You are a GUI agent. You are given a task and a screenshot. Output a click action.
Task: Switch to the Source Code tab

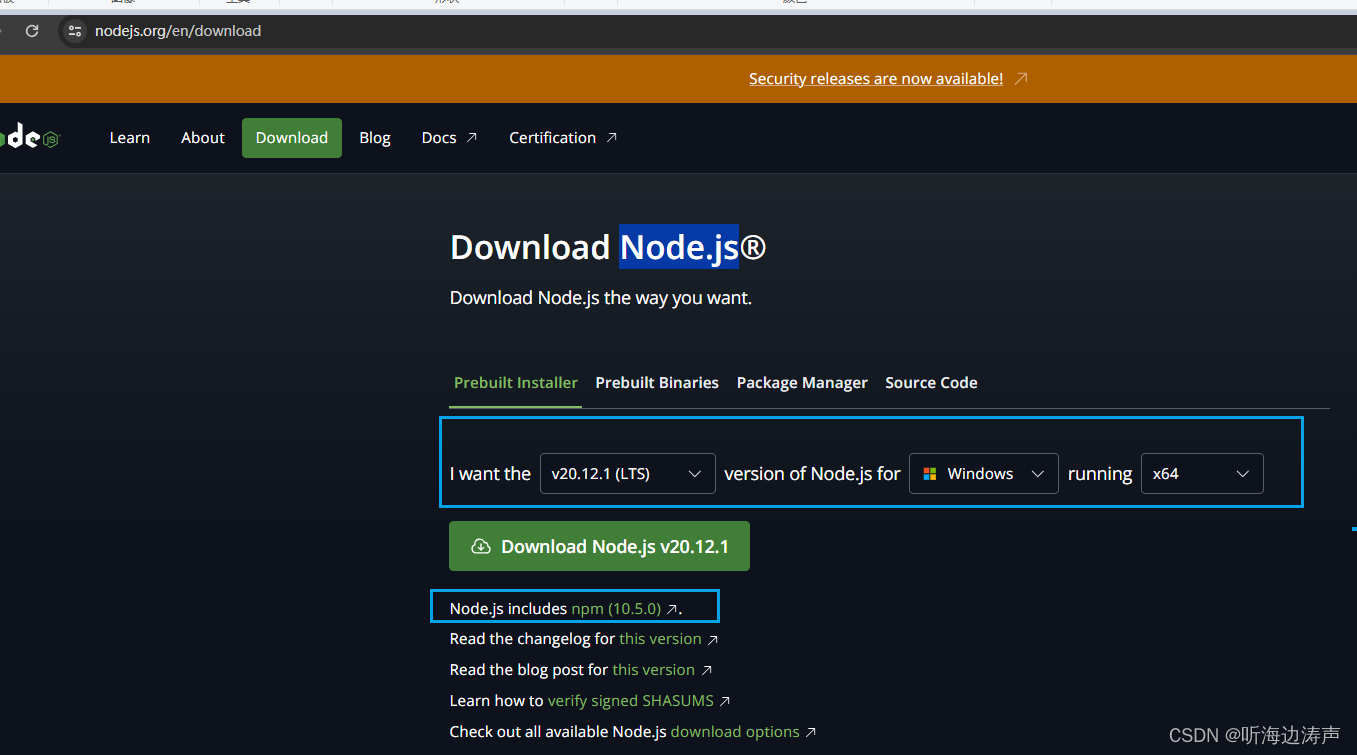[931, 382]
